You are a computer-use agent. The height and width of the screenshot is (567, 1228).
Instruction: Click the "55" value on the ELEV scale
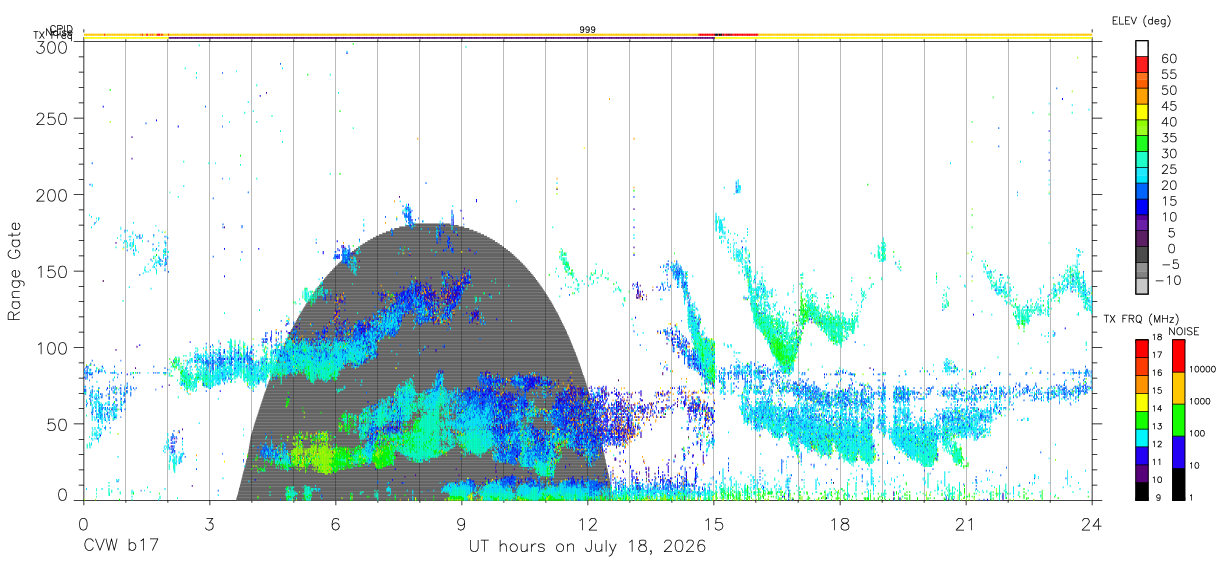pyautogui.click(x=1169, y=75)
